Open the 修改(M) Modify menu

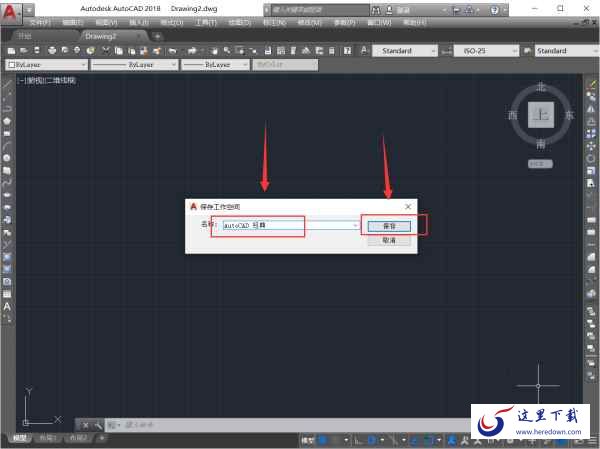pyautogui.click(x=310, y=22)
